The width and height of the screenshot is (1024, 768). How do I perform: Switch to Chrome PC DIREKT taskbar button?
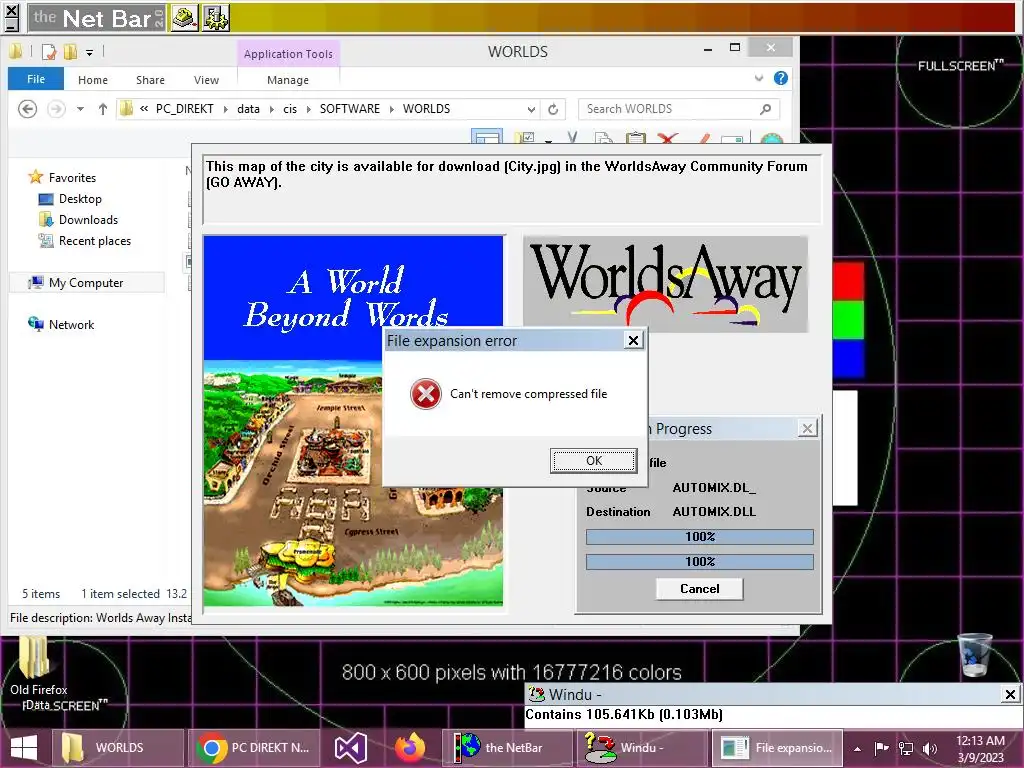(x=255, y=748)
